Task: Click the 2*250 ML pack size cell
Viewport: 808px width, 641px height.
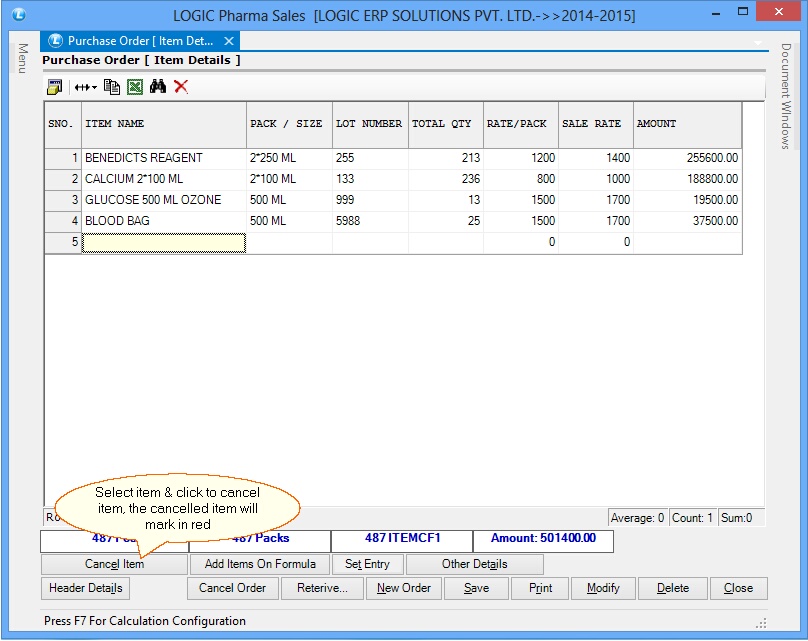Action: (x=290, y=158)
